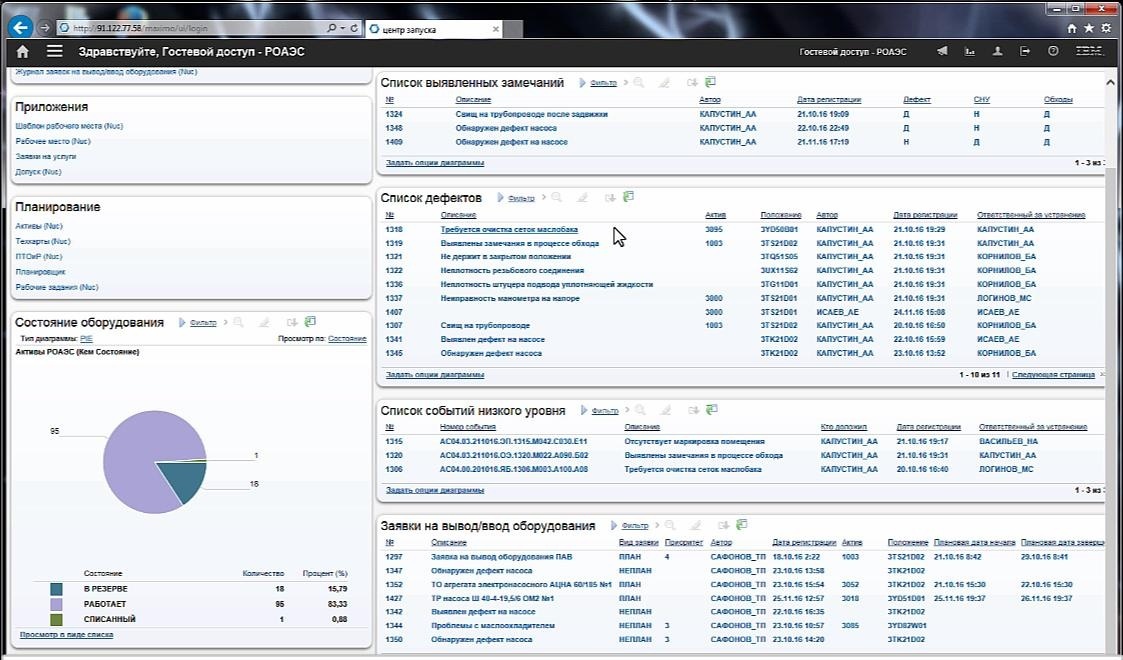Refresh the Заявки на вывод/ввод оборудования portlet
Viewport: 1123px width, 660px height.
[742, 525]
